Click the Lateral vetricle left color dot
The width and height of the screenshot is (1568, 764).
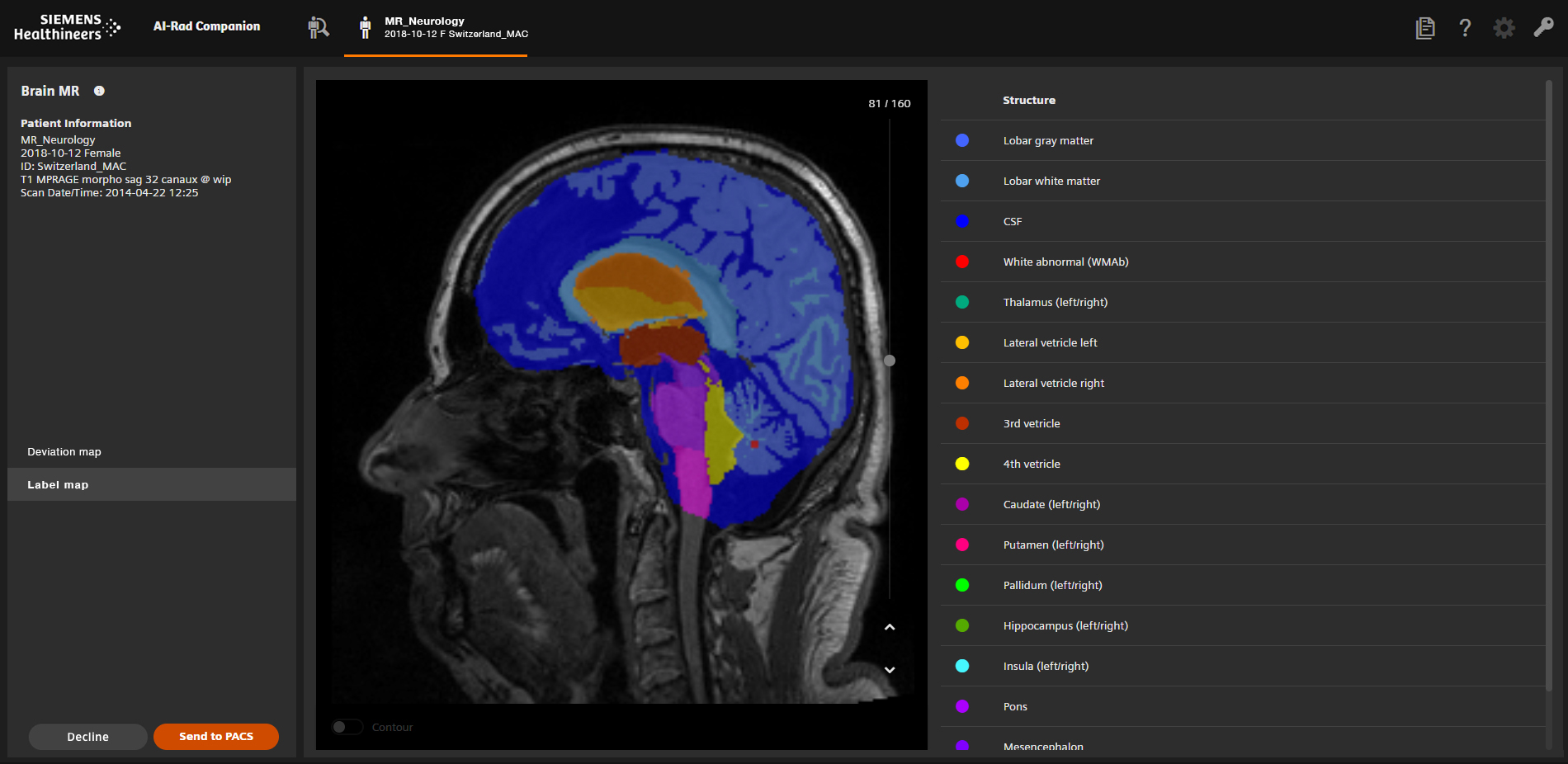coord(962,342)
